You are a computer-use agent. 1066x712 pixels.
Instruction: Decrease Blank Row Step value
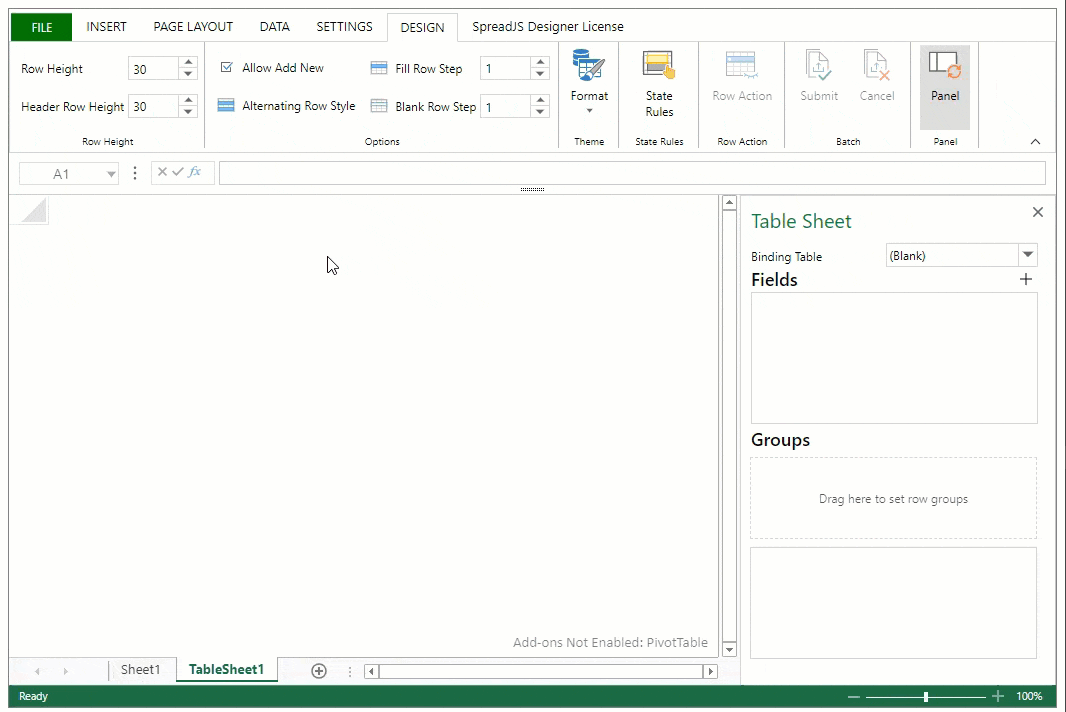coord(540,112)
